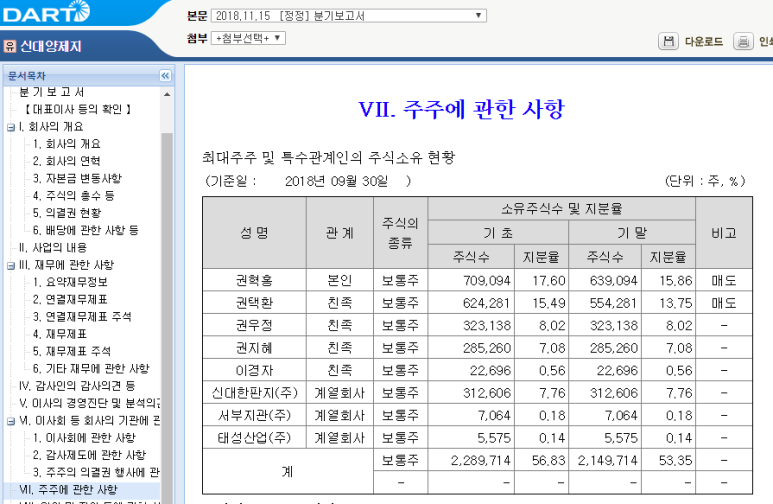This screenshot has width=773, height=504.
Task: Open 6. 배당에 관한 사항 등
Action: 85,229
